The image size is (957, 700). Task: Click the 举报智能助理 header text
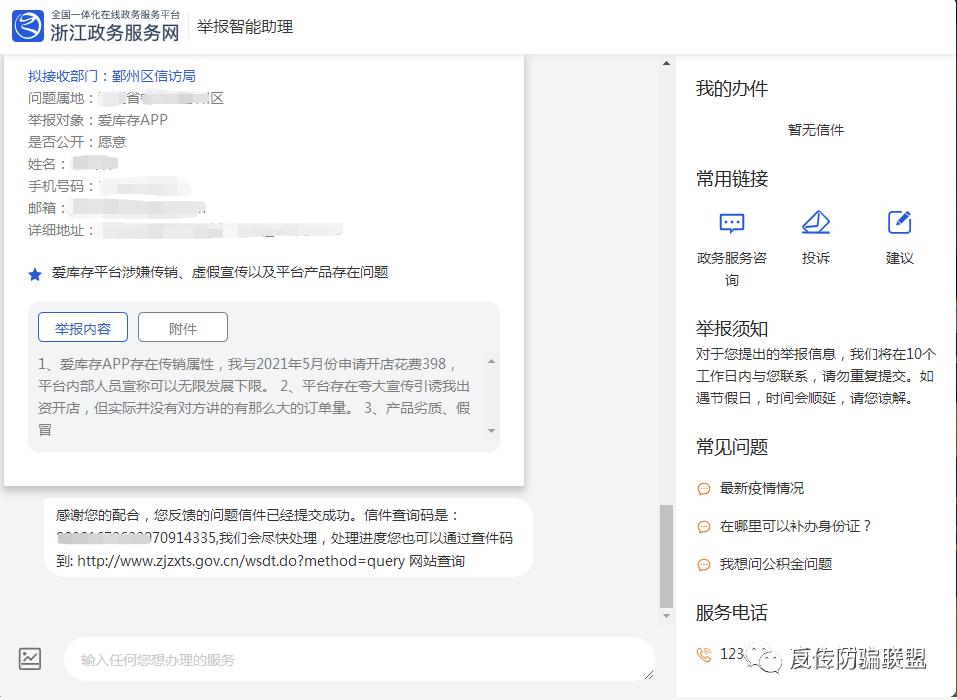[245, 26]
